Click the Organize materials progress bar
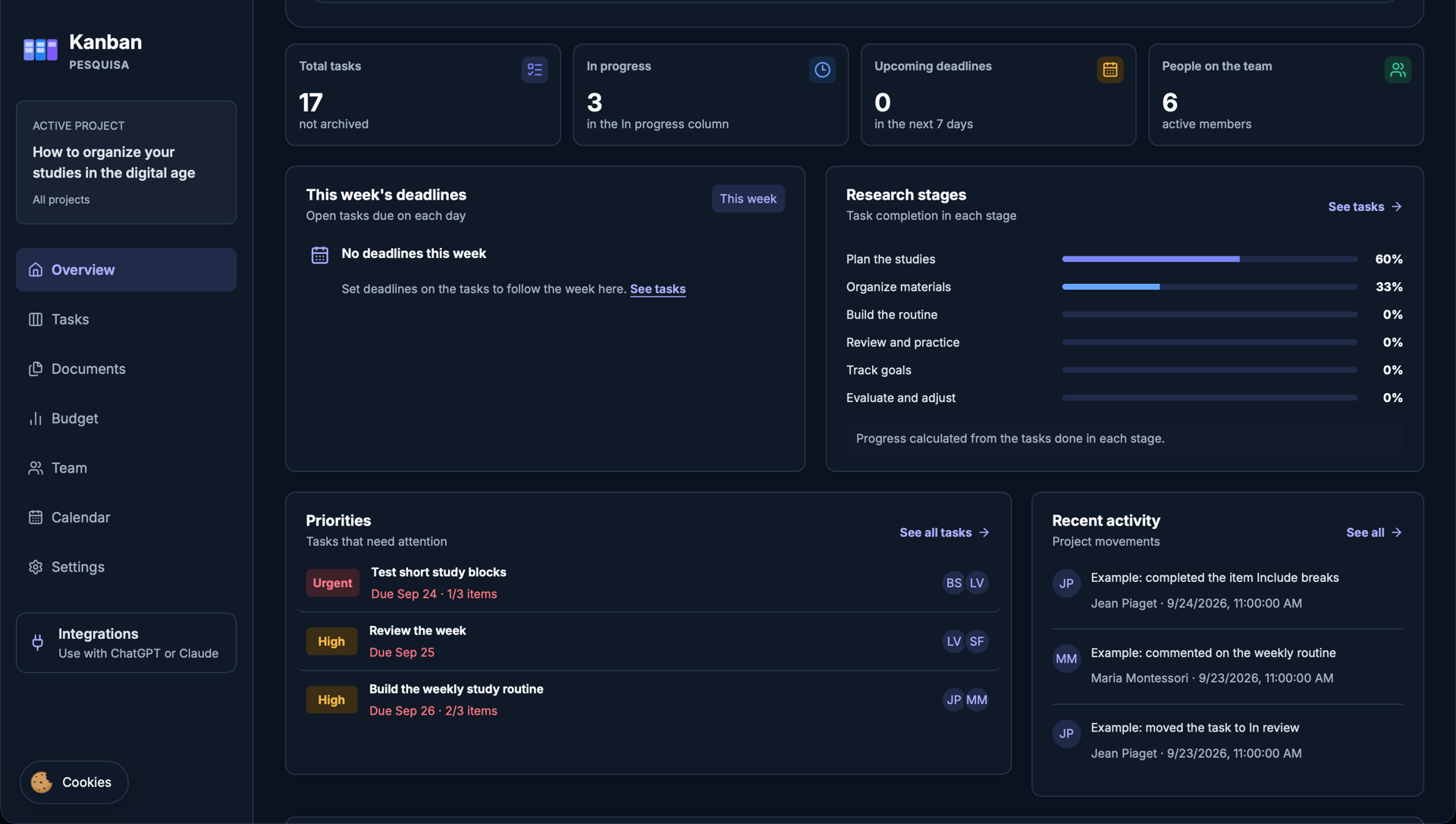Screen dimensions: 1456x824 click(x=1210, y=287)
